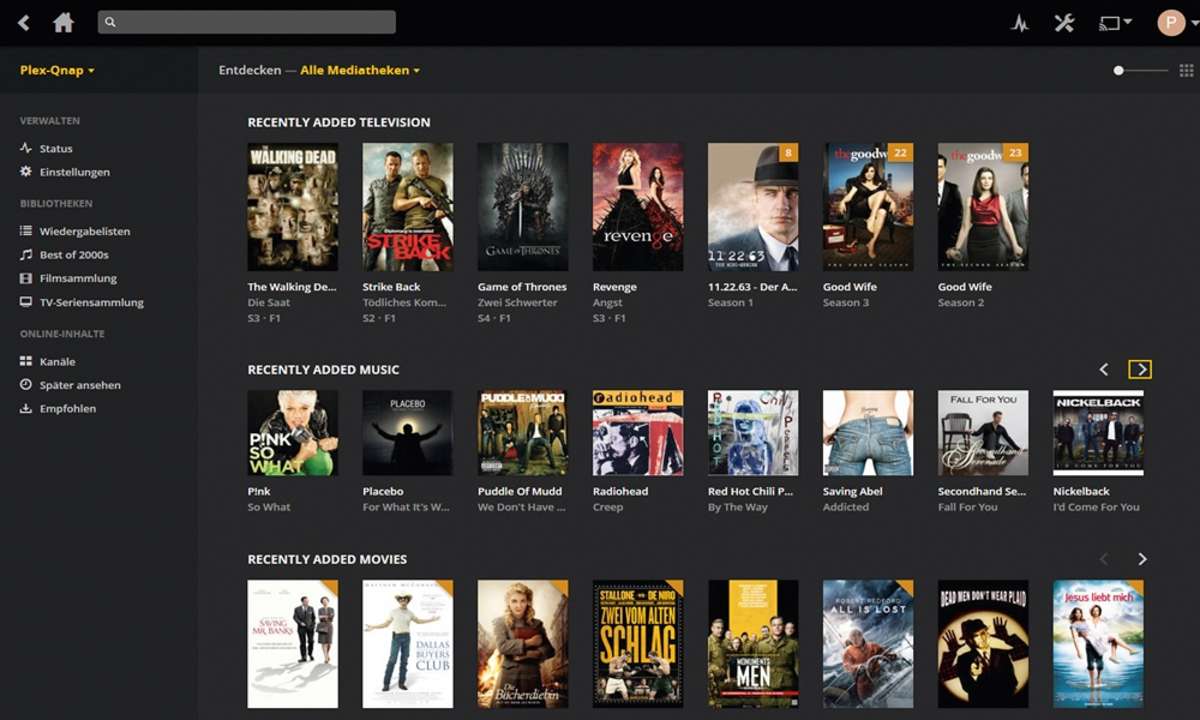Open the P!nk So What album cover
This screenshot has width=1200, height=720.
(293, 433)
